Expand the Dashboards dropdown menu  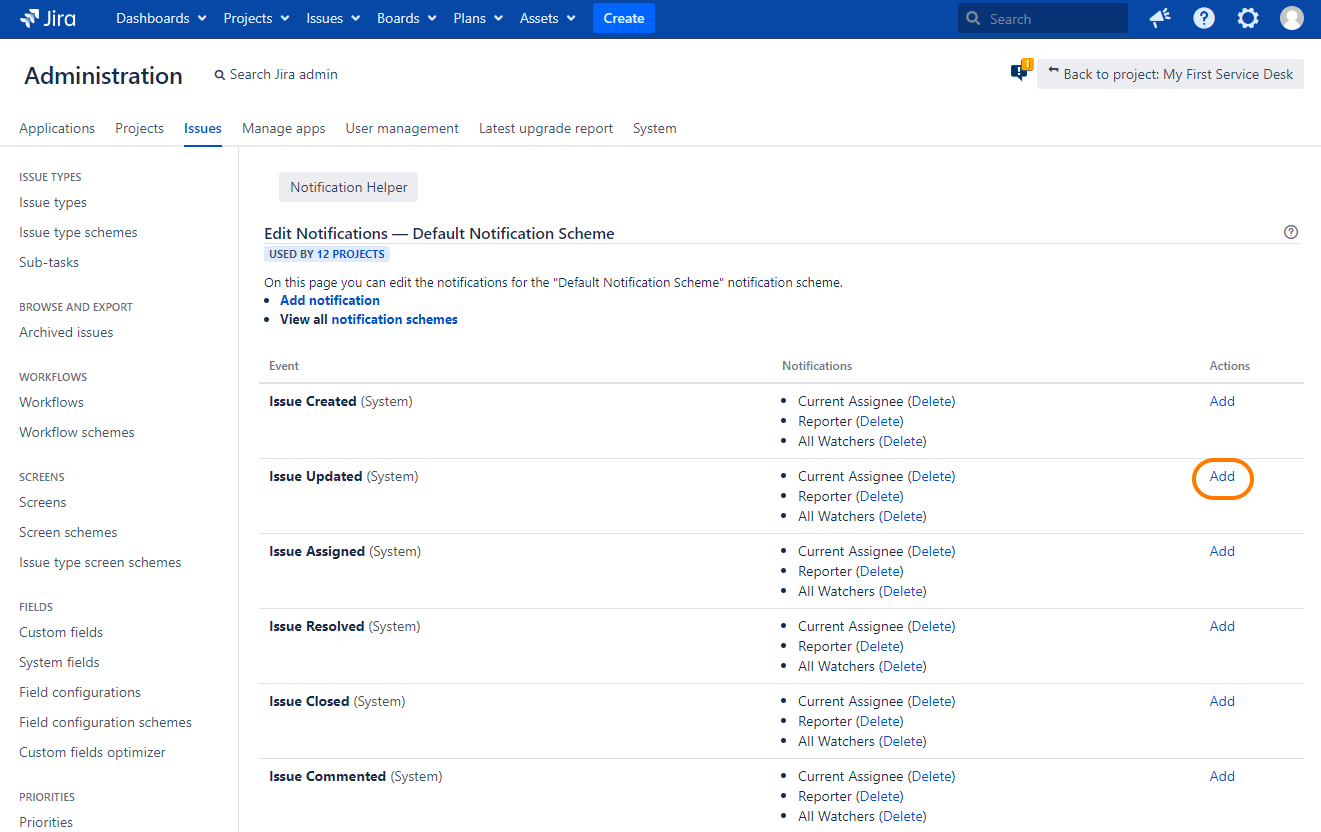tap(161, 18)
